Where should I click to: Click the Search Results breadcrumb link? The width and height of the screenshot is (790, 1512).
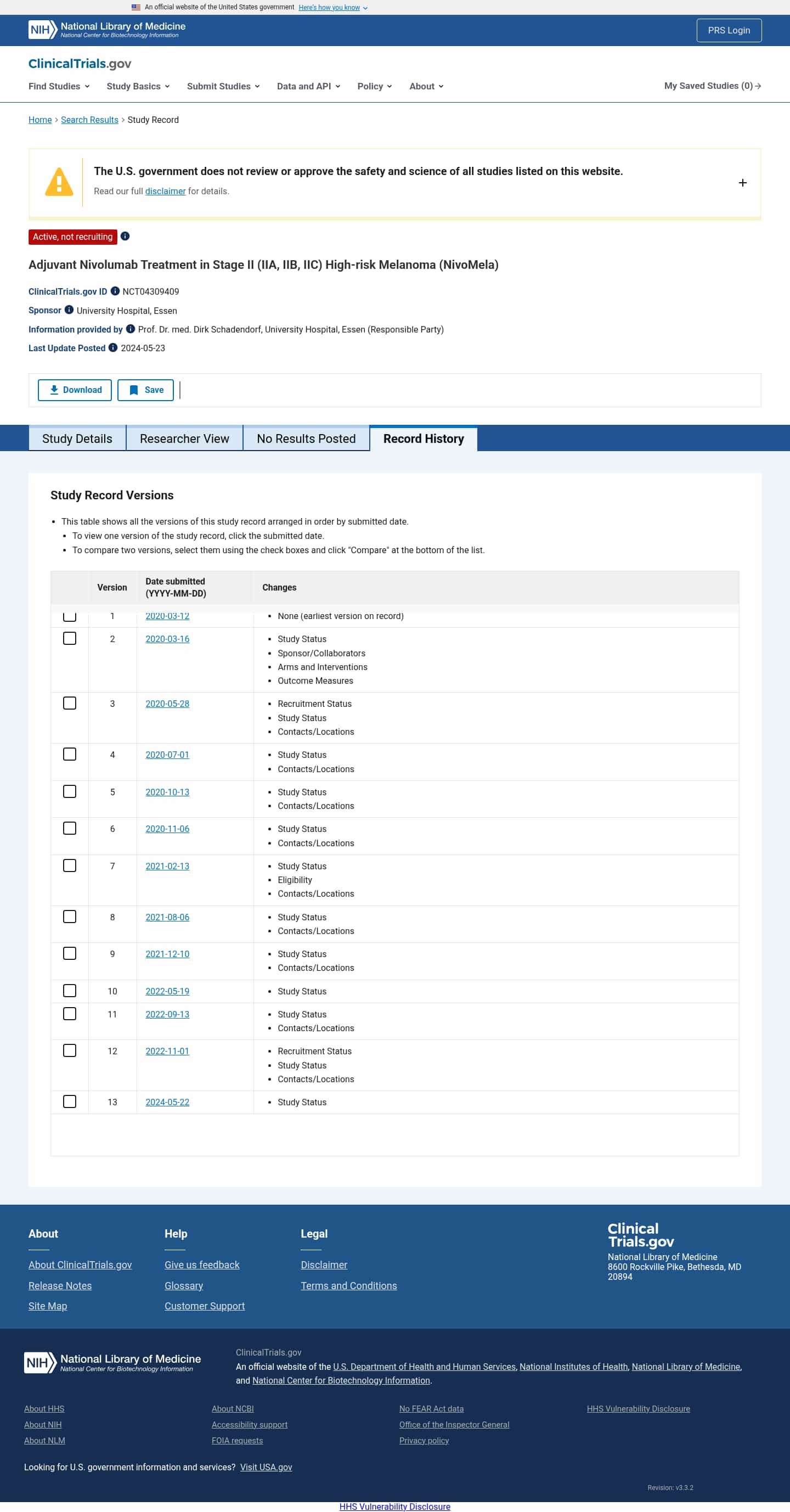[89, 120]
